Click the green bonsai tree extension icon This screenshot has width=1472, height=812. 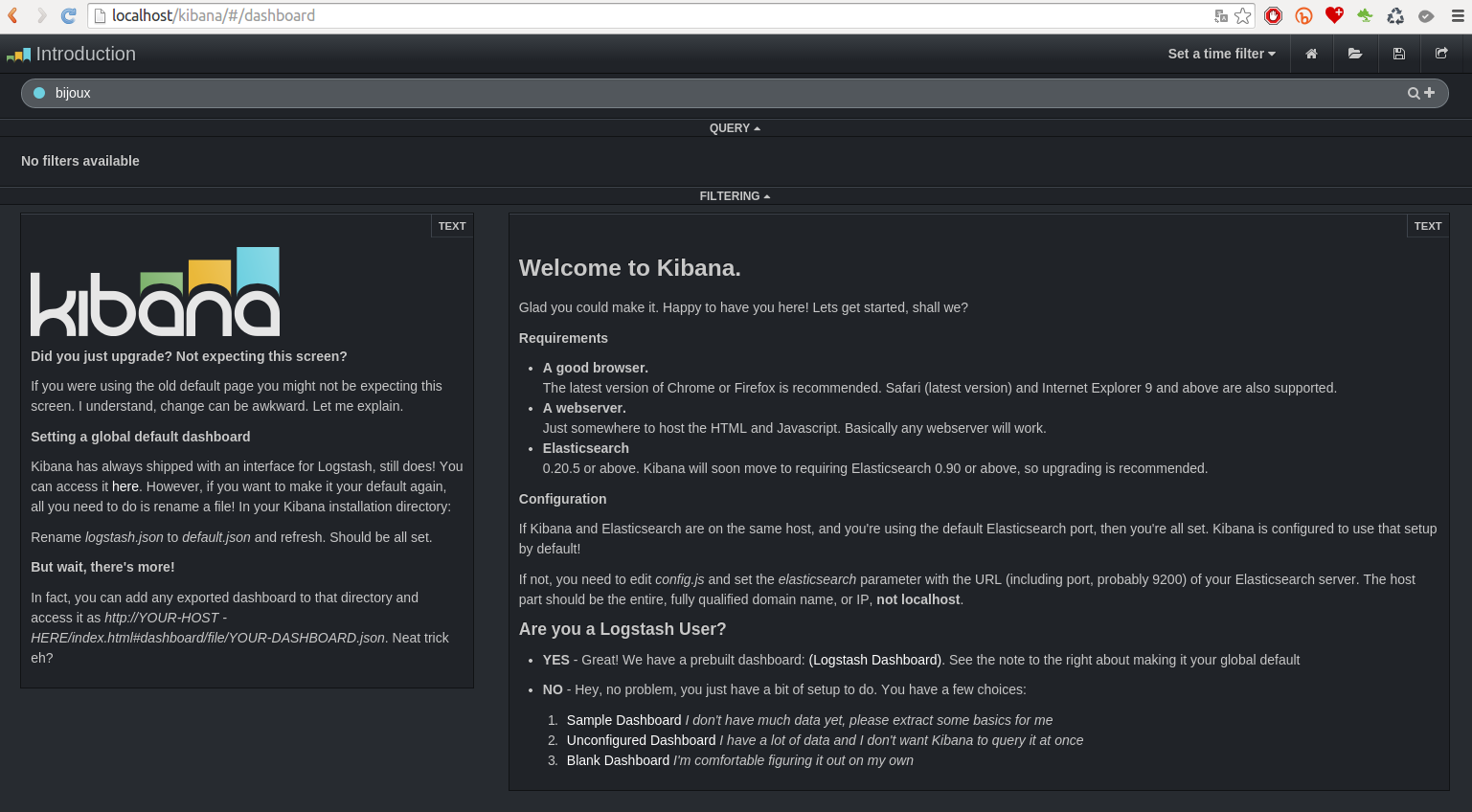pos(1365,15)
